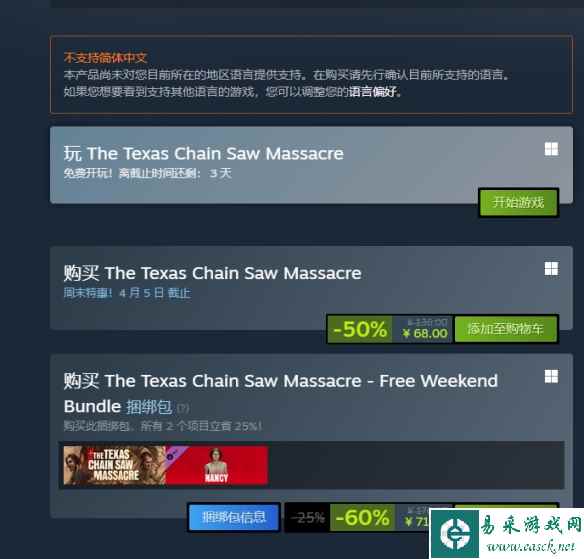Click the ¥ 68.00 discounted price

(x=425, y=333)
